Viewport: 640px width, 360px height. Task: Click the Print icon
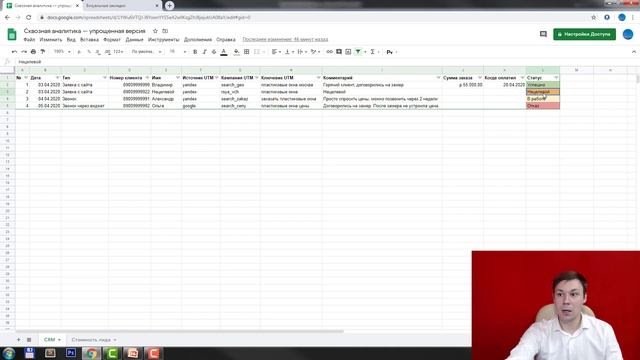33,52
